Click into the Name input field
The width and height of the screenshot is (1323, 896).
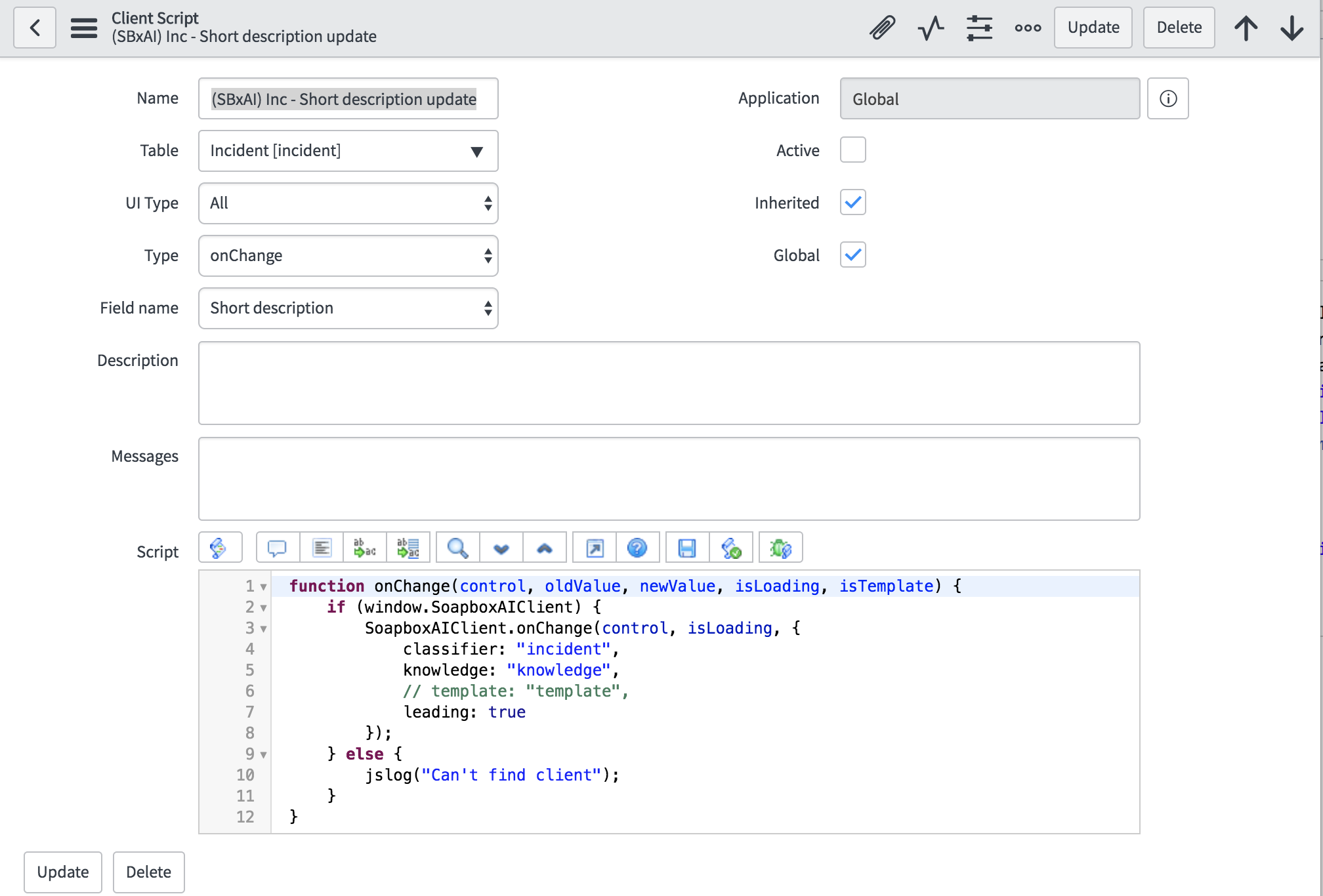coord(348,98)
